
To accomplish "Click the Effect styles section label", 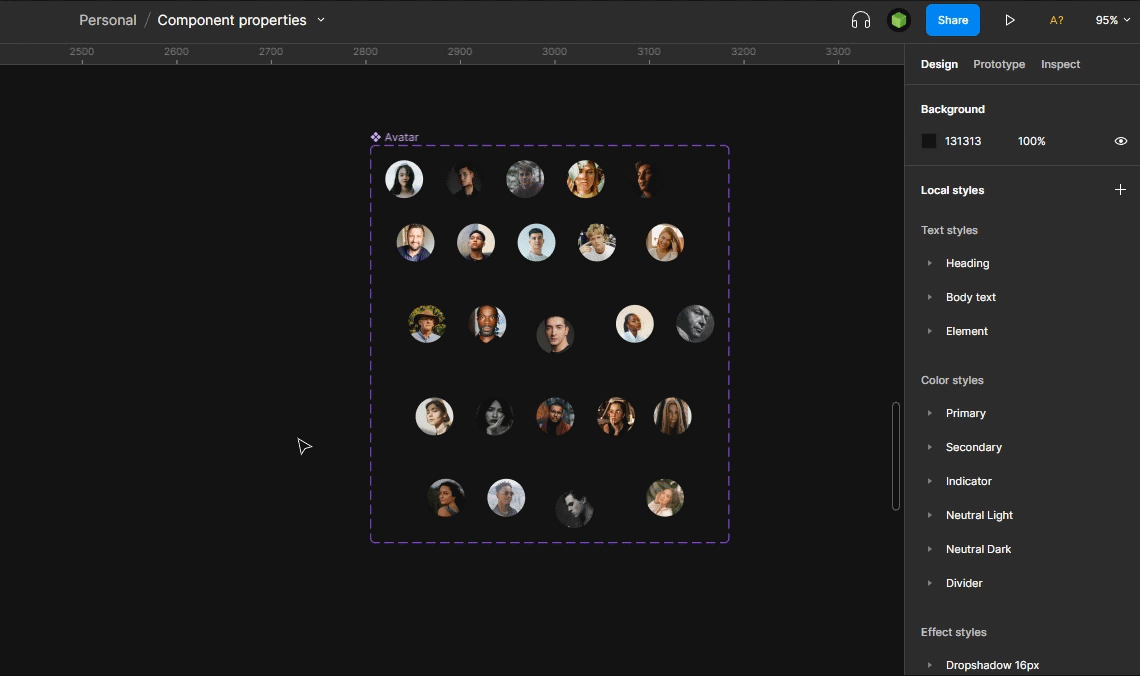I will [x=953, y=632].
